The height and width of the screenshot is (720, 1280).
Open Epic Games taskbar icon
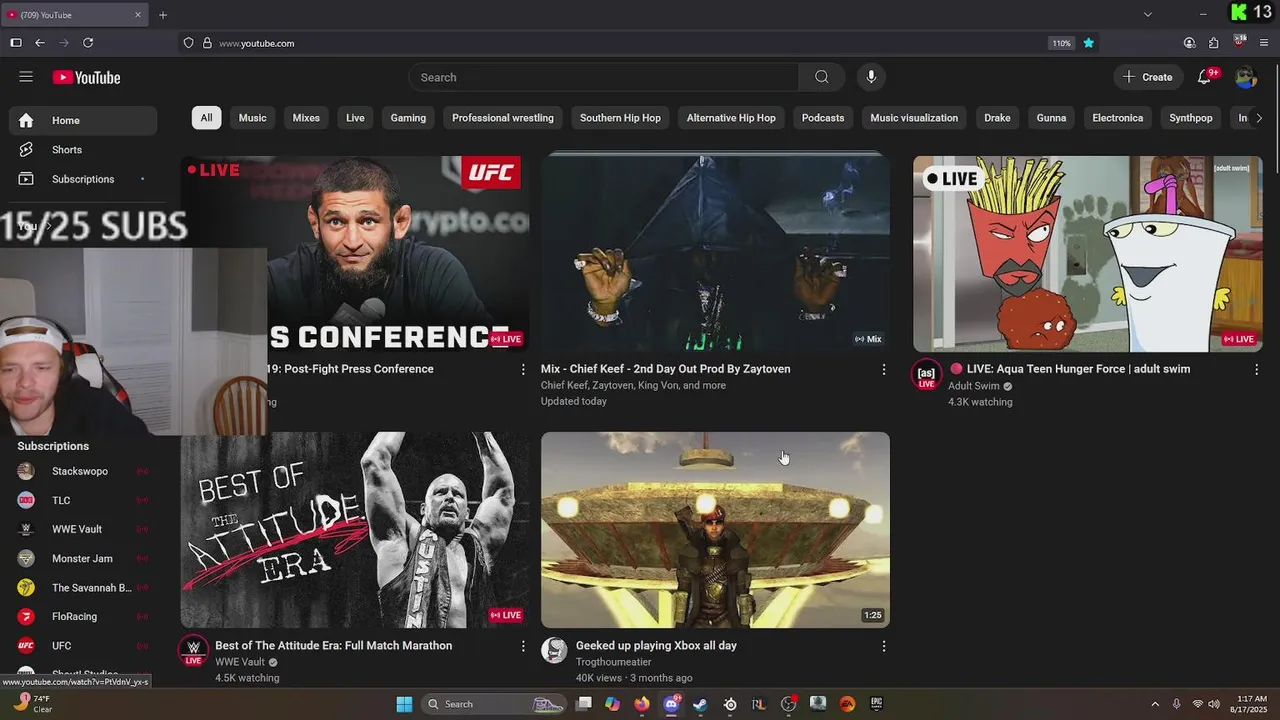pyautogui.click(x=876, y=704)
